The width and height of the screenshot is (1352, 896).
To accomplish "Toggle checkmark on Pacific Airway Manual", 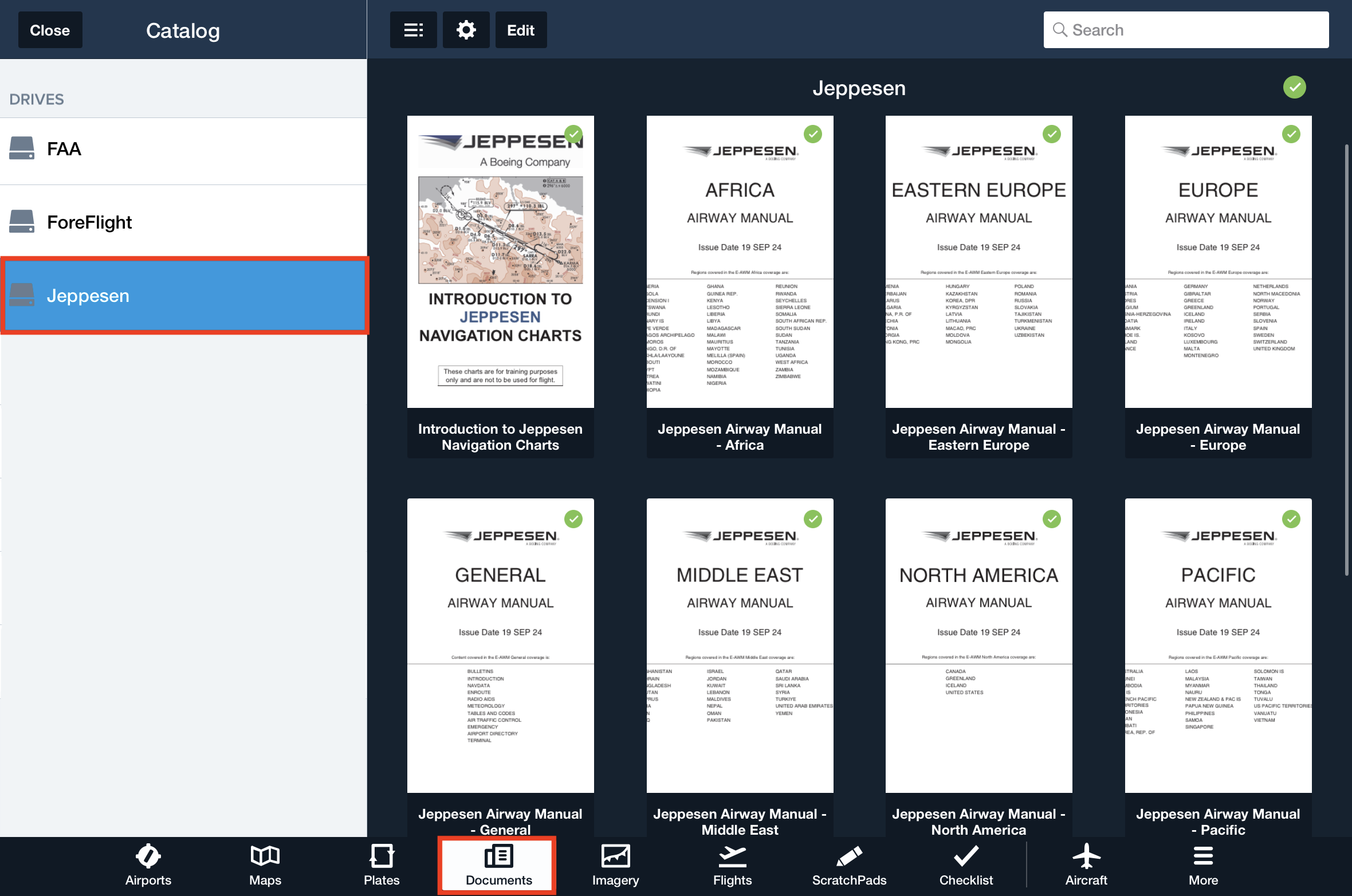I will pos(1291,519).
